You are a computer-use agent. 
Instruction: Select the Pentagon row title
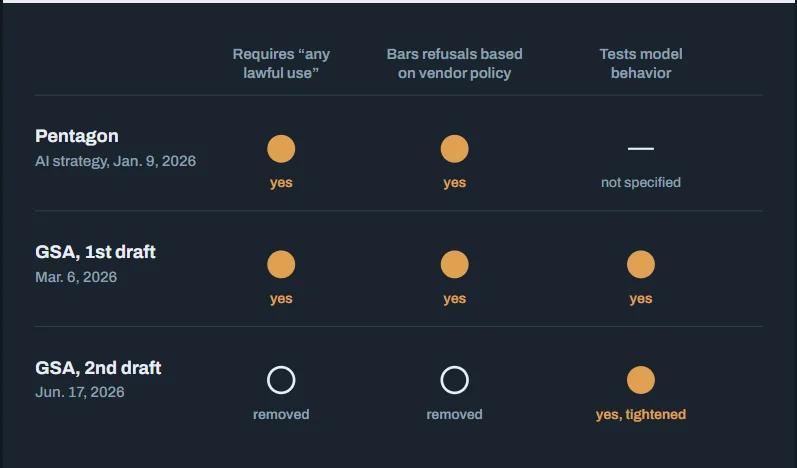77,136
